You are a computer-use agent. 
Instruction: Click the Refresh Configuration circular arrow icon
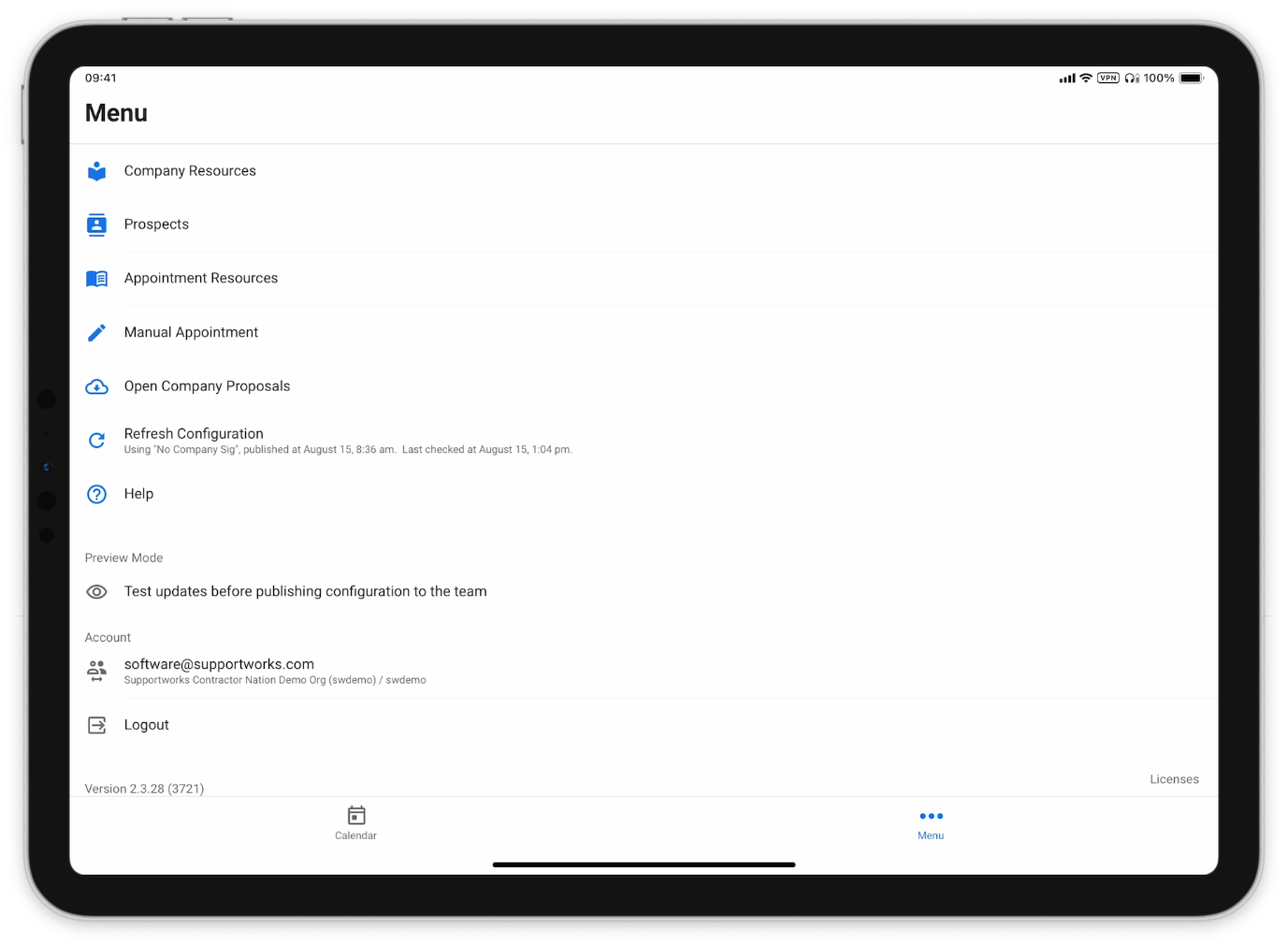pos(96,440)
